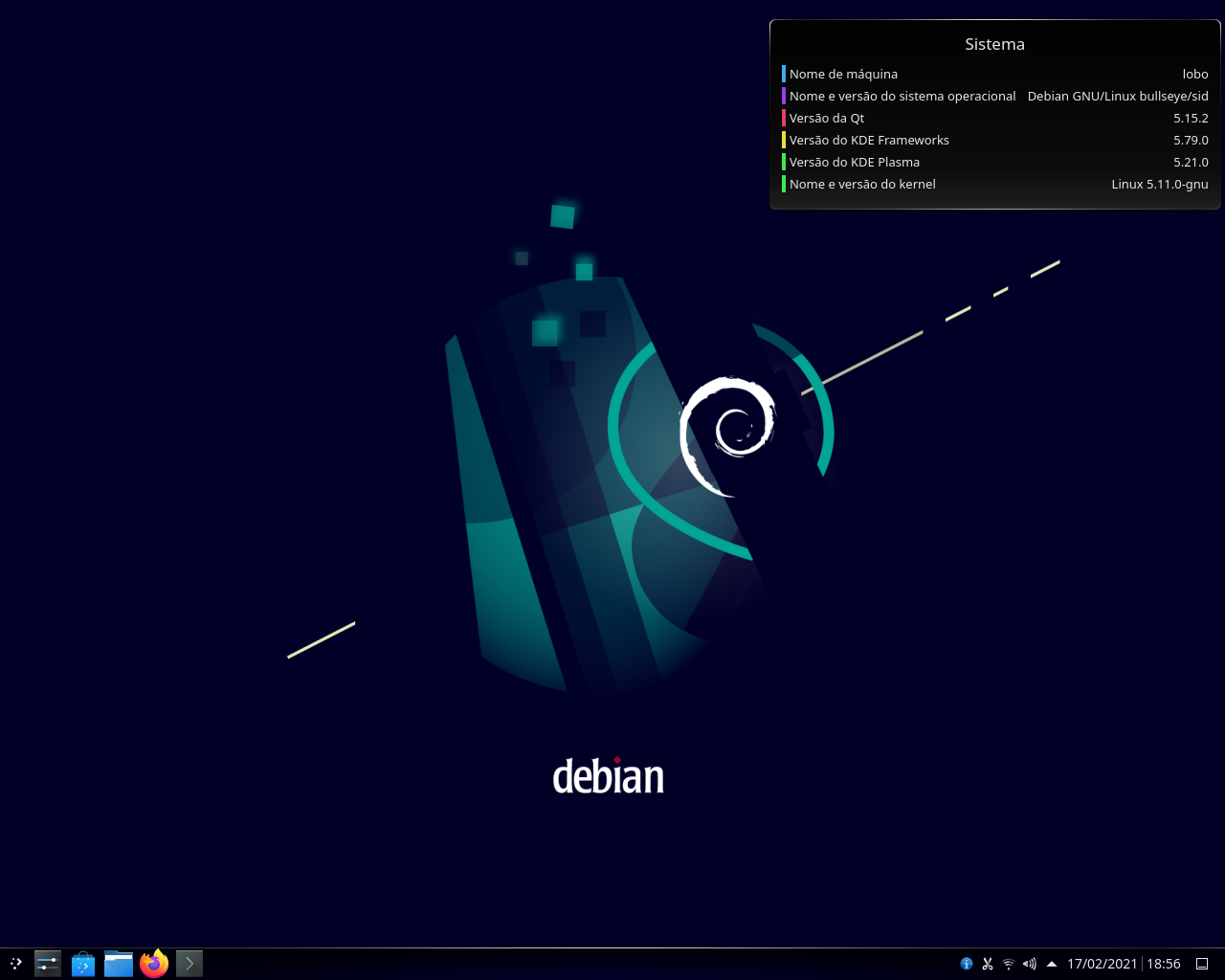Viewport: 1225px width, 980px height.
Task: Launch the Discover software center
Action: (83, 964)
